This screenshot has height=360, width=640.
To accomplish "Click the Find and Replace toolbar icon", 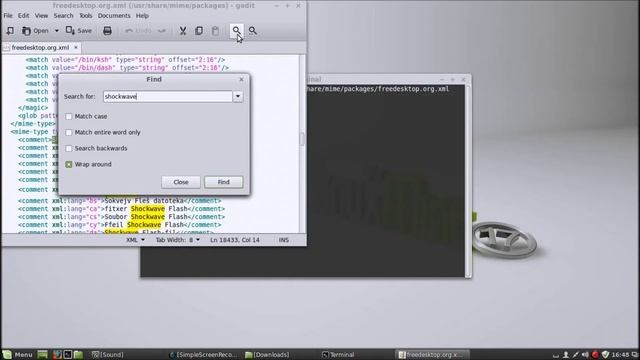I will 253,31.
